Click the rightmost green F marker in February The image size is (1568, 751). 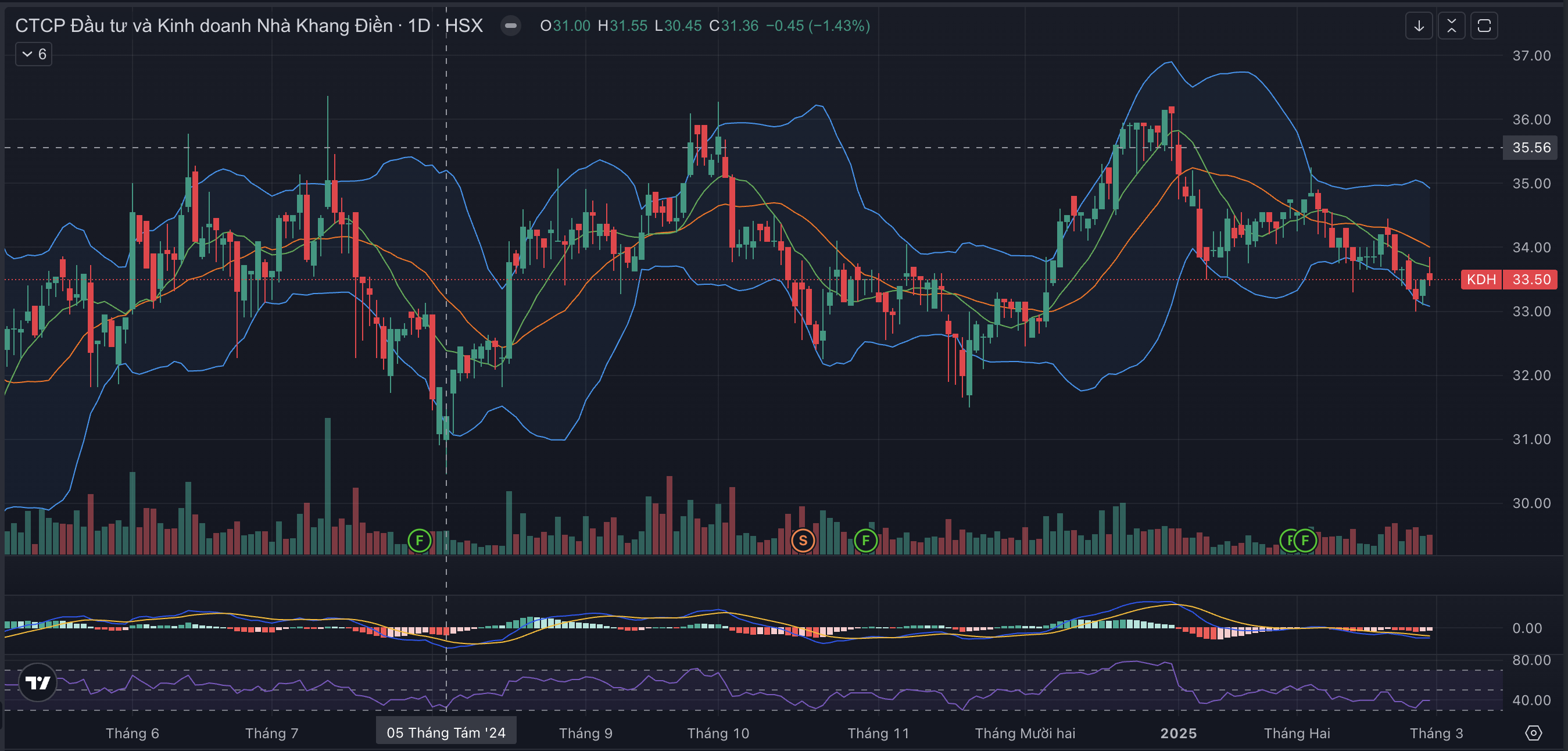coord(1305,541)
